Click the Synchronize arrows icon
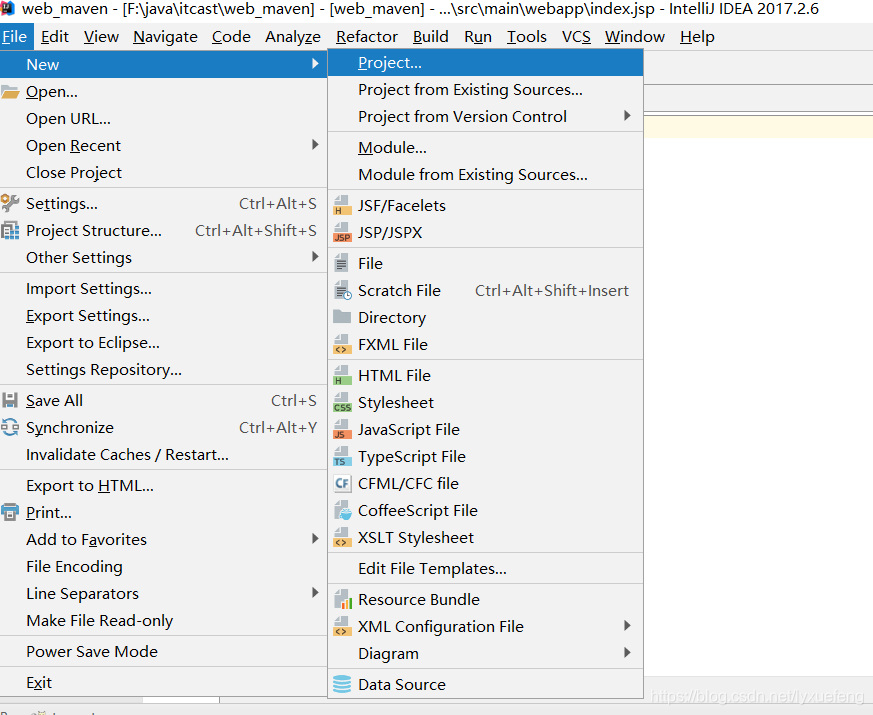Image resolution: width=873 pixels, height=715 pixels. [x=10, y=427]
